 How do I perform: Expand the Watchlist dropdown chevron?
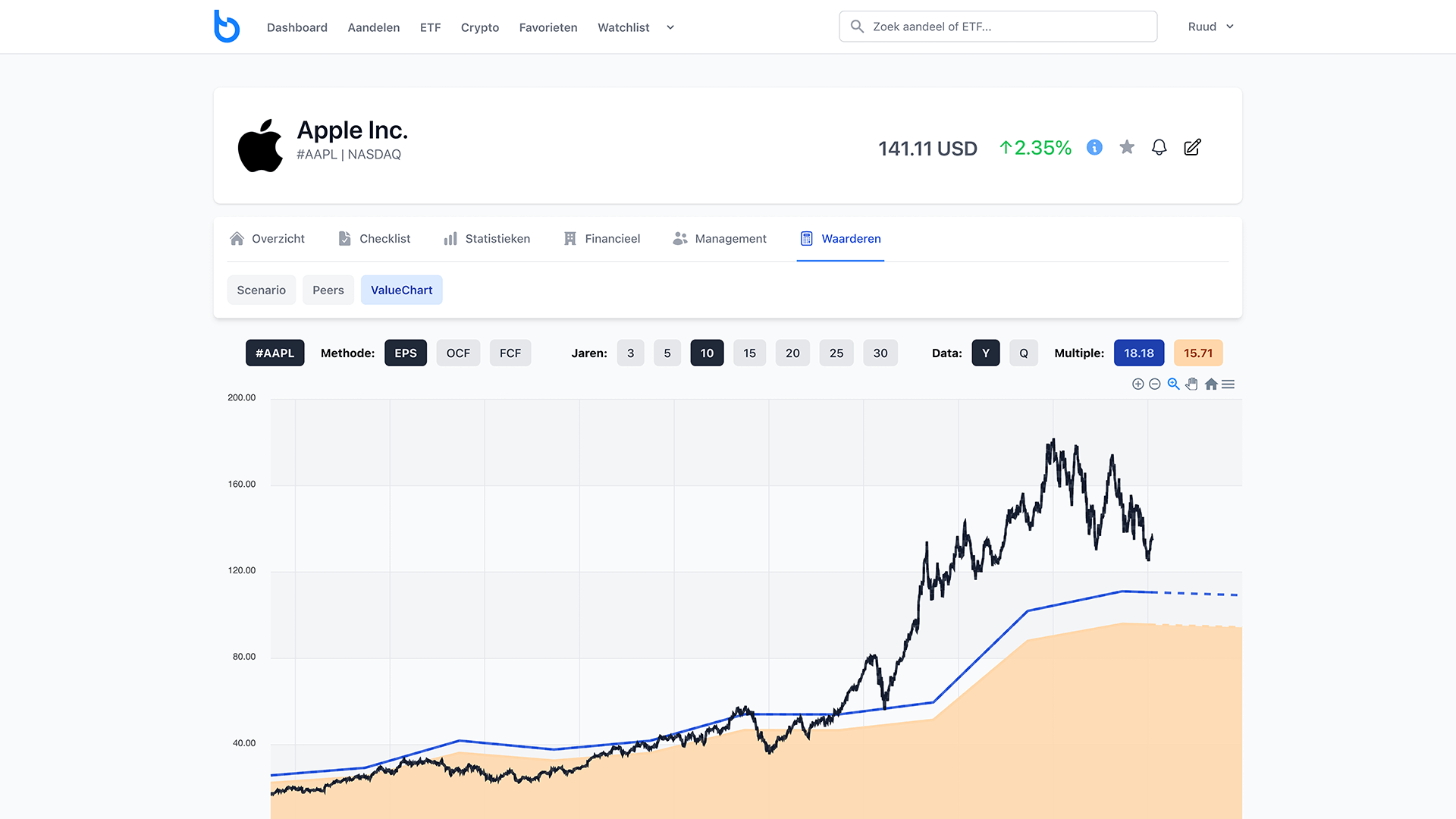pyautogui.click(x=670, y=27)
